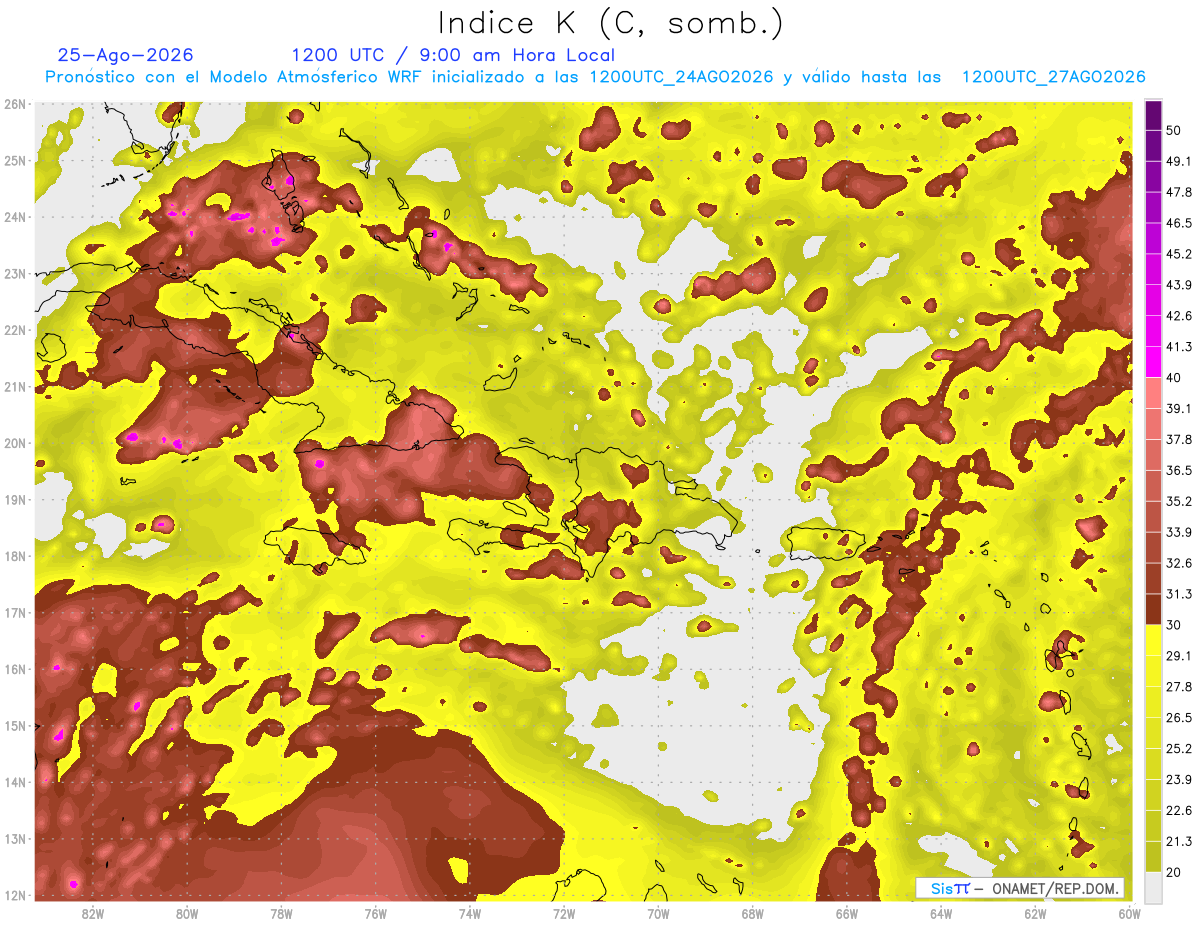Click the "68W" longitude axis label
The height and width of the screenshot is (927, 1200).
point(753,914)
